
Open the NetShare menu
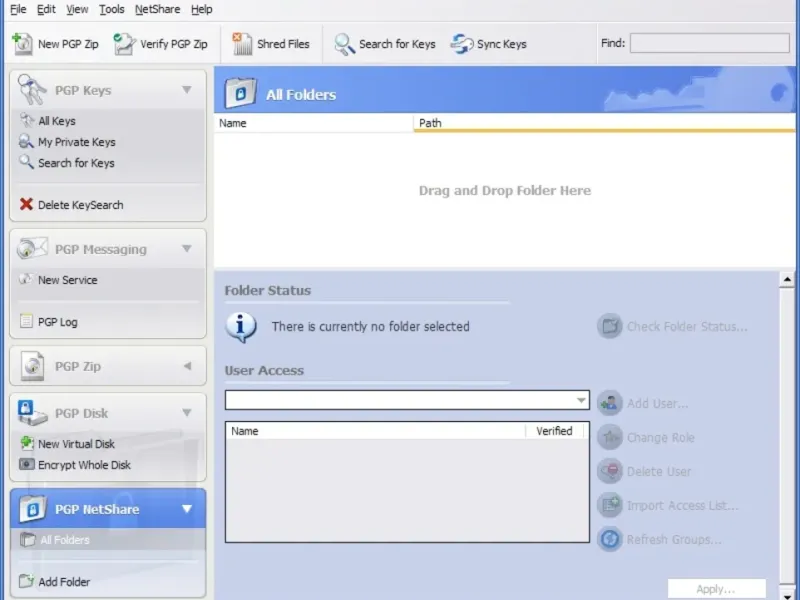(157, 9)
